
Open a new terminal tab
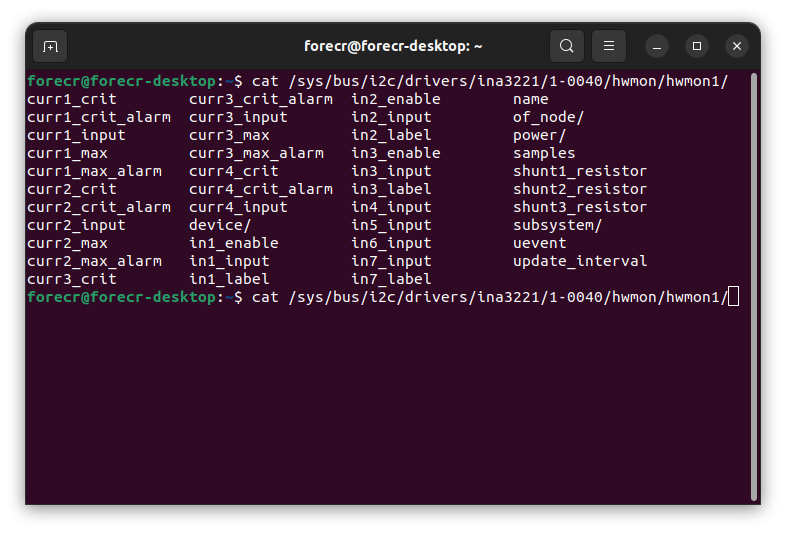pyautogui.click(x=50, y=46)
